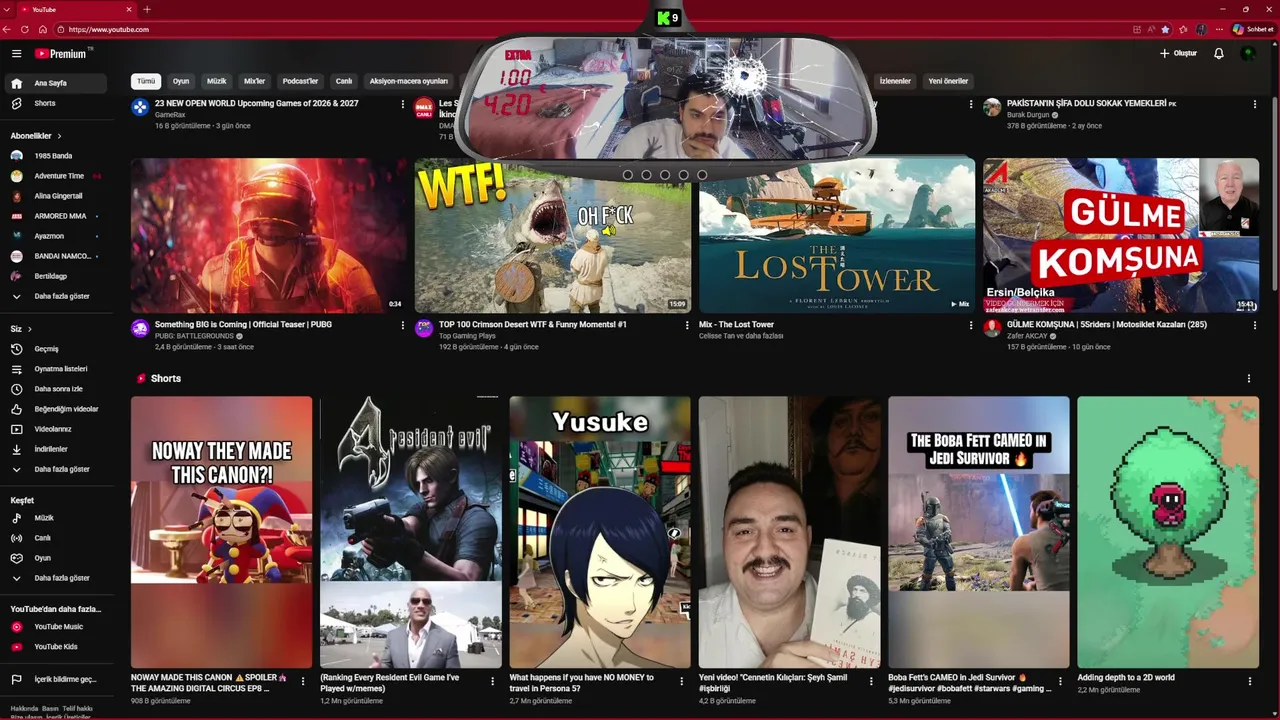The width and height of the screenshot is (1280, 720).
Task: Open options for Adding depth to 2D world short
Action: (x=1250, y=681)
